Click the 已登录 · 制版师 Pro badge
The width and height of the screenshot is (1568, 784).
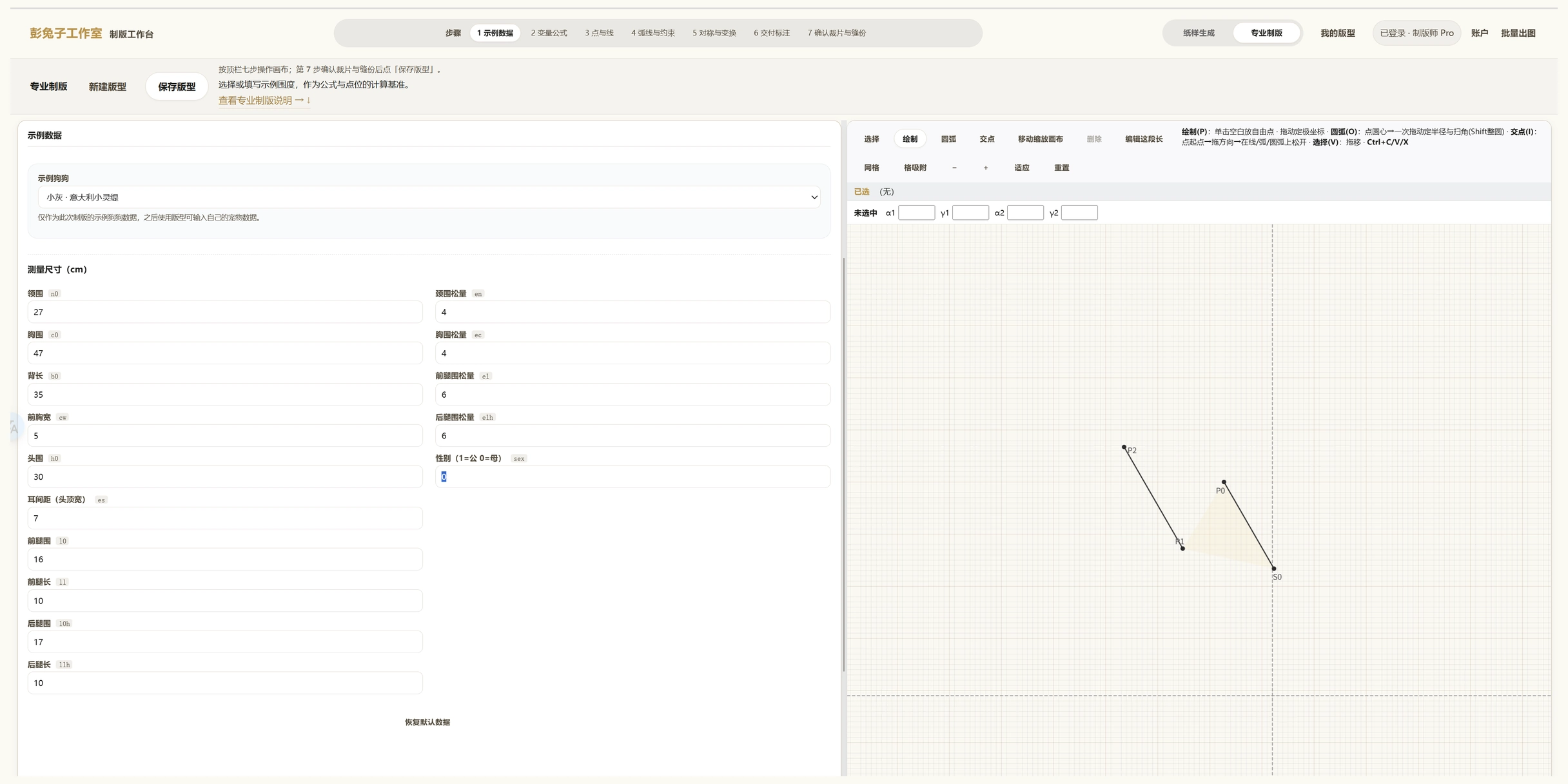click(1416, 33)
